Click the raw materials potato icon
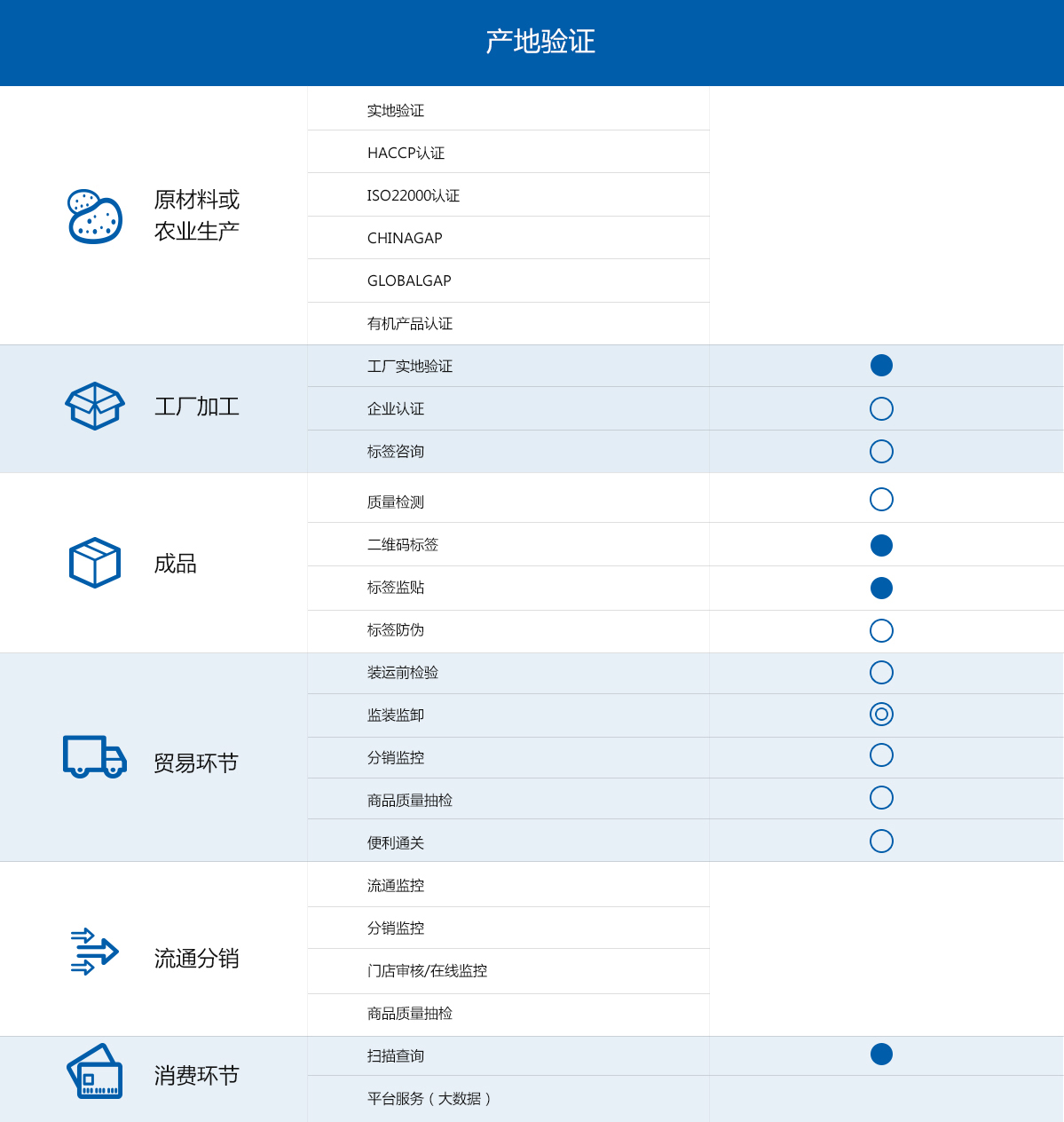The image size is (1064, 1122). 95,216
